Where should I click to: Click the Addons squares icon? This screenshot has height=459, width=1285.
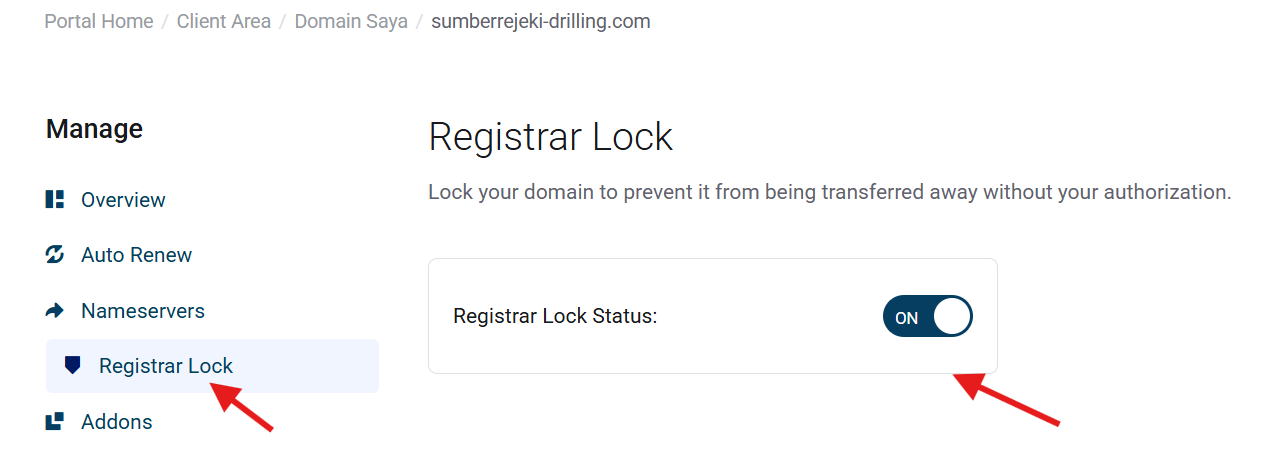pos(55,422)
